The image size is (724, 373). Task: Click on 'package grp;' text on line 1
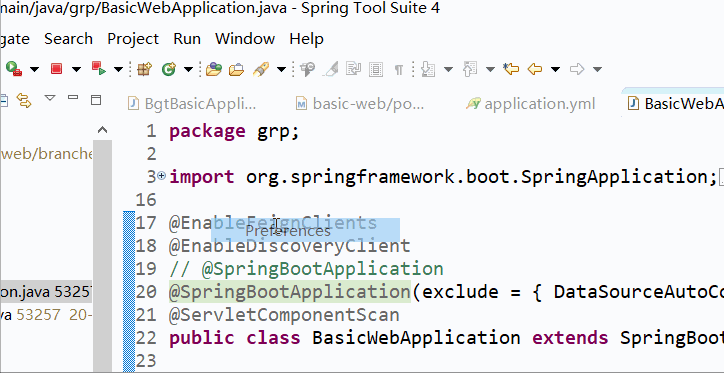click(x=235, y=132)
